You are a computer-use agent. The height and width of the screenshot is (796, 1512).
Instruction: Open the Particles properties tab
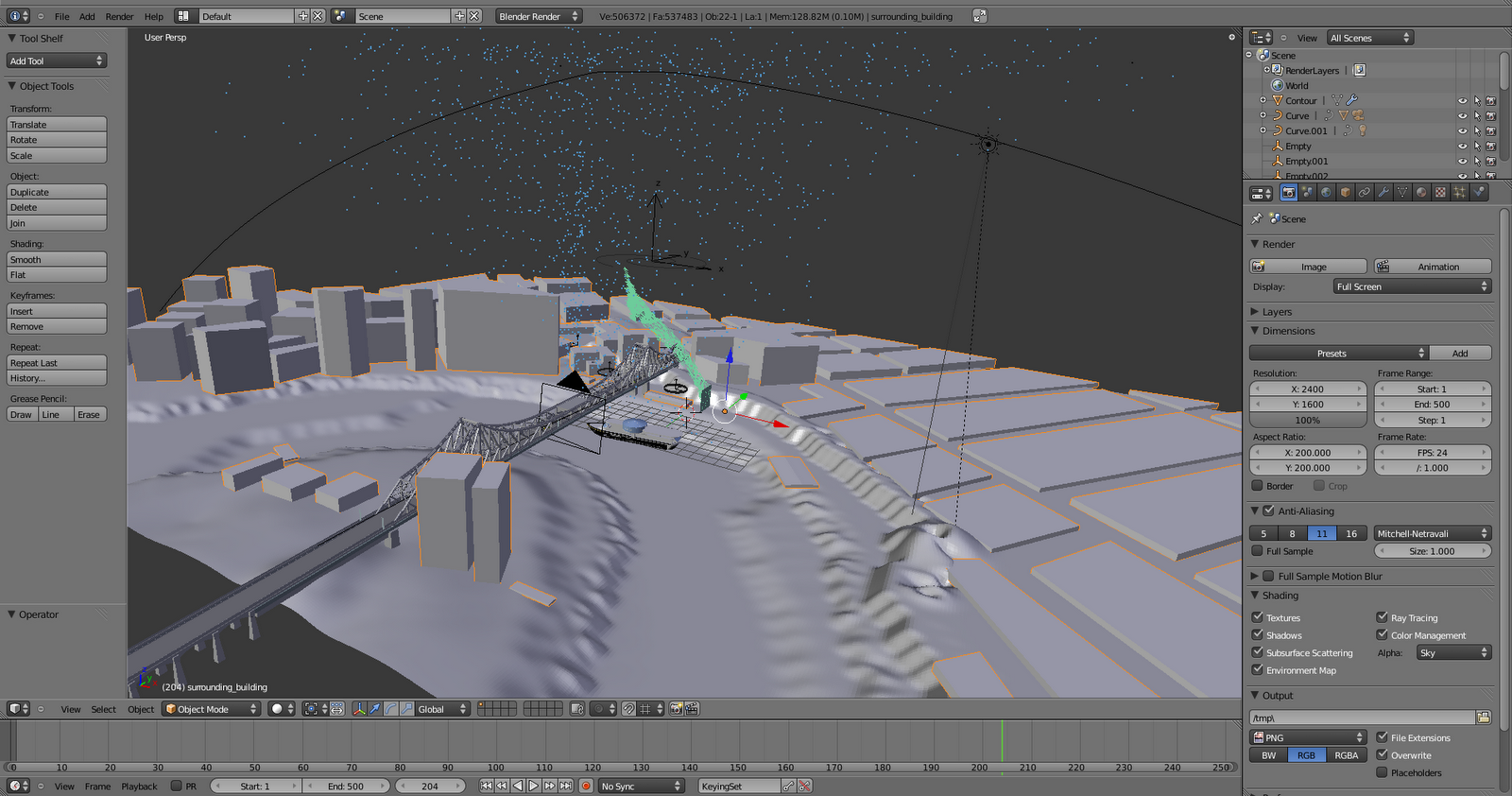pyautogui.click(x=1459, y=192)
